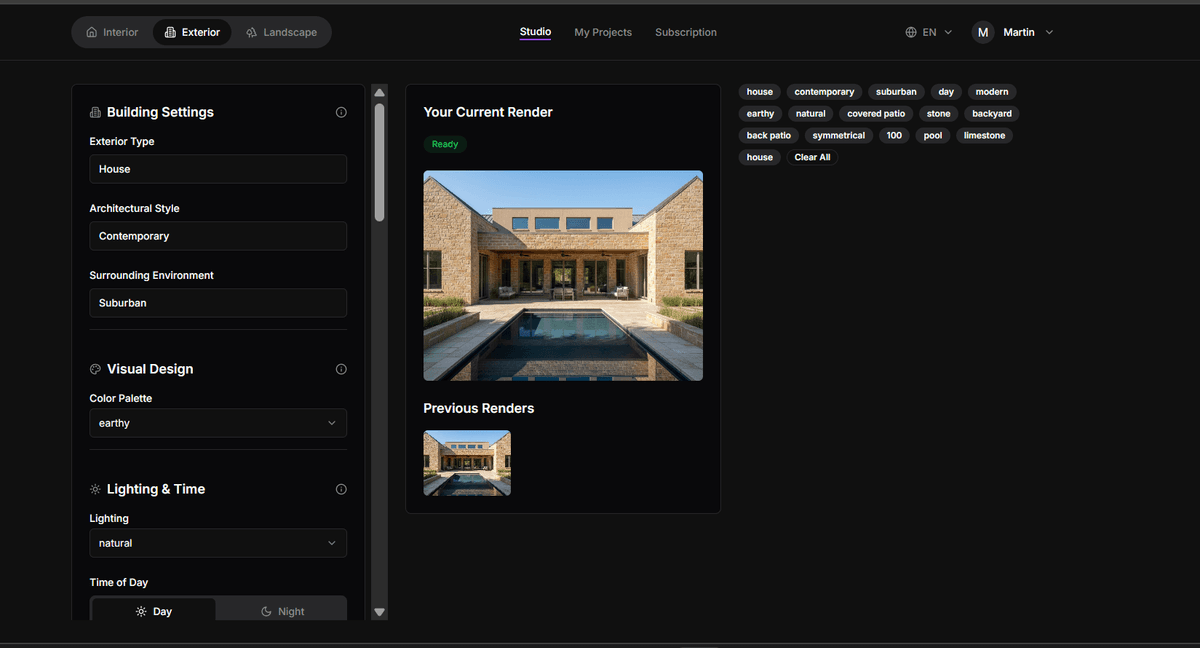Switch Time of Day to Night

(x=281, y=610)
